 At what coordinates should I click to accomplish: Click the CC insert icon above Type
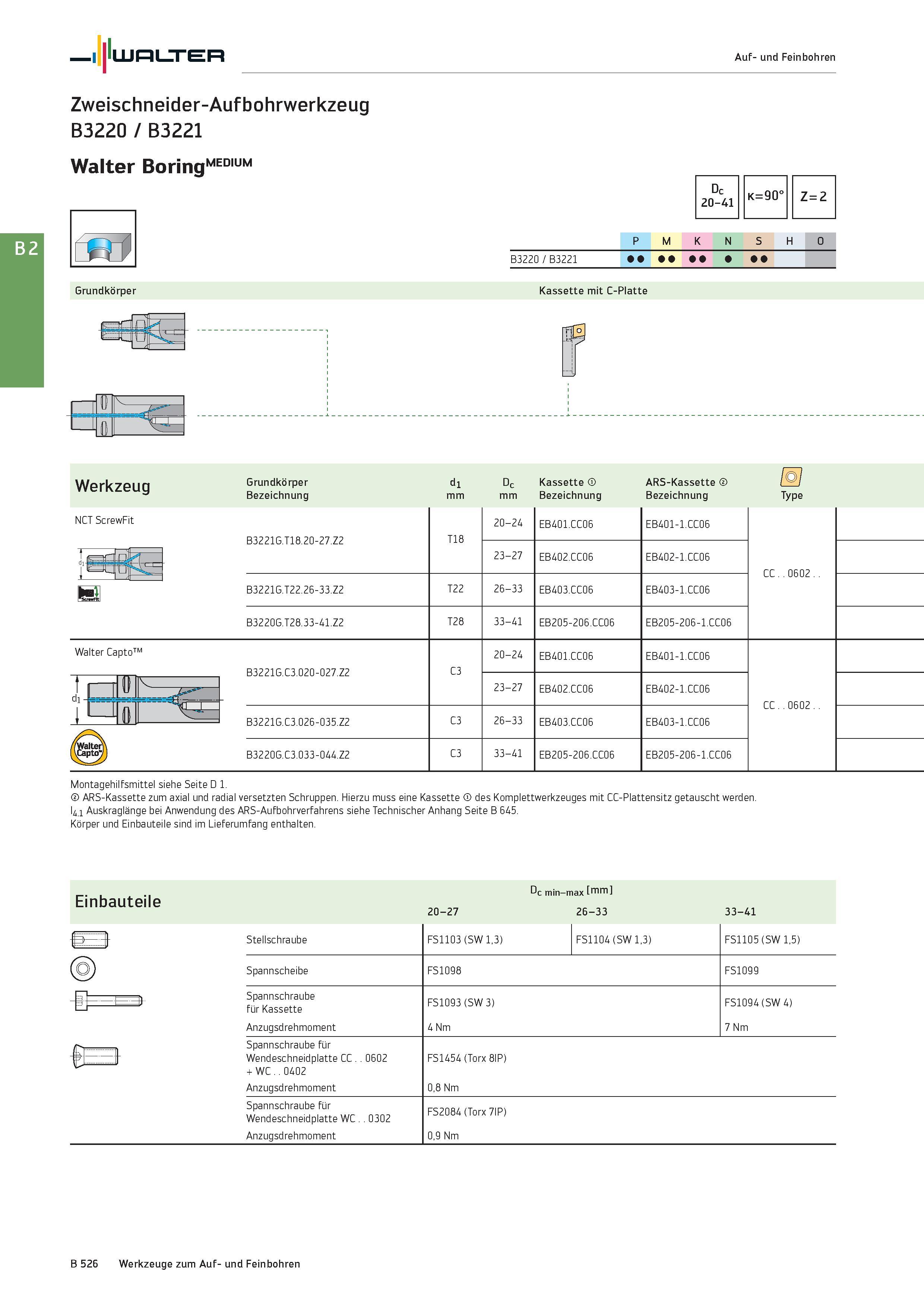(791, 477)
